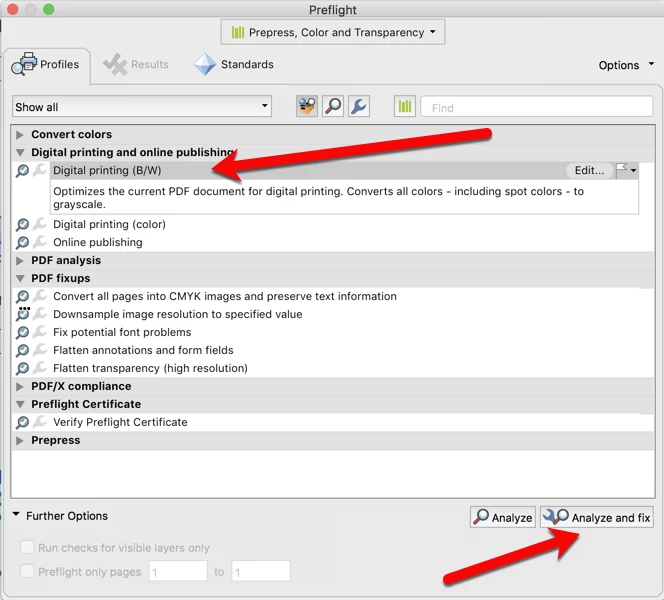Click magnifier icon for Flatten annotations and form fields
This screenshot has height=600, width=664.
tap(22, 351)
